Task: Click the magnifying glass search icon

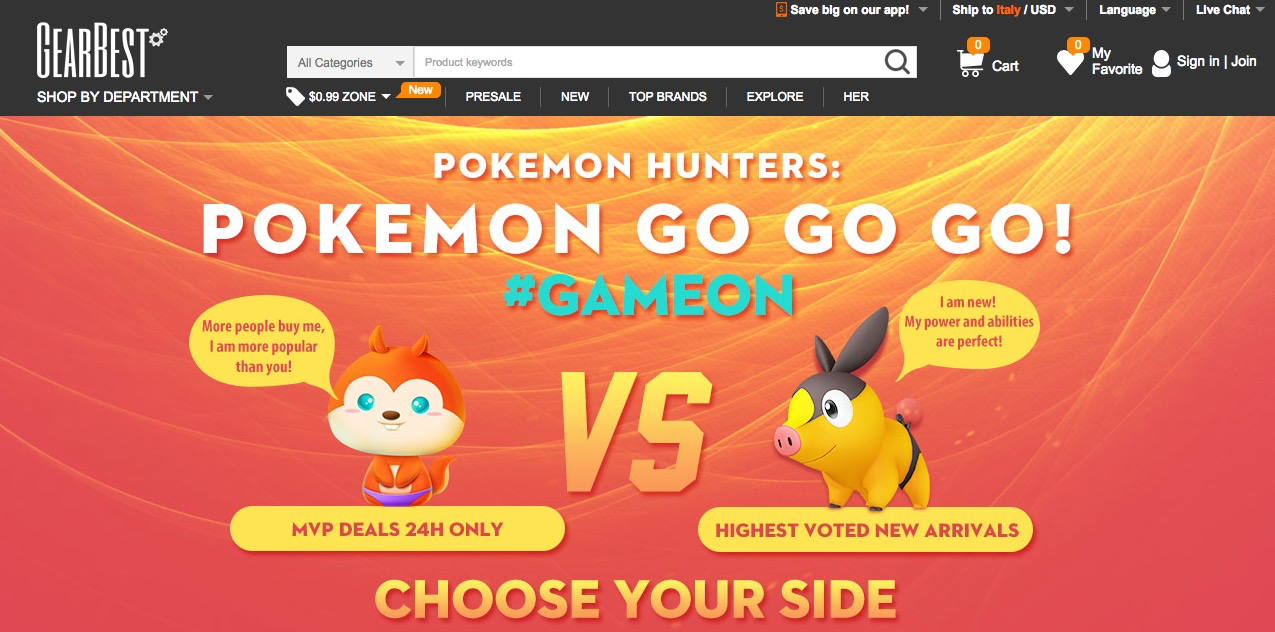Action: click(x=897, y=62)
